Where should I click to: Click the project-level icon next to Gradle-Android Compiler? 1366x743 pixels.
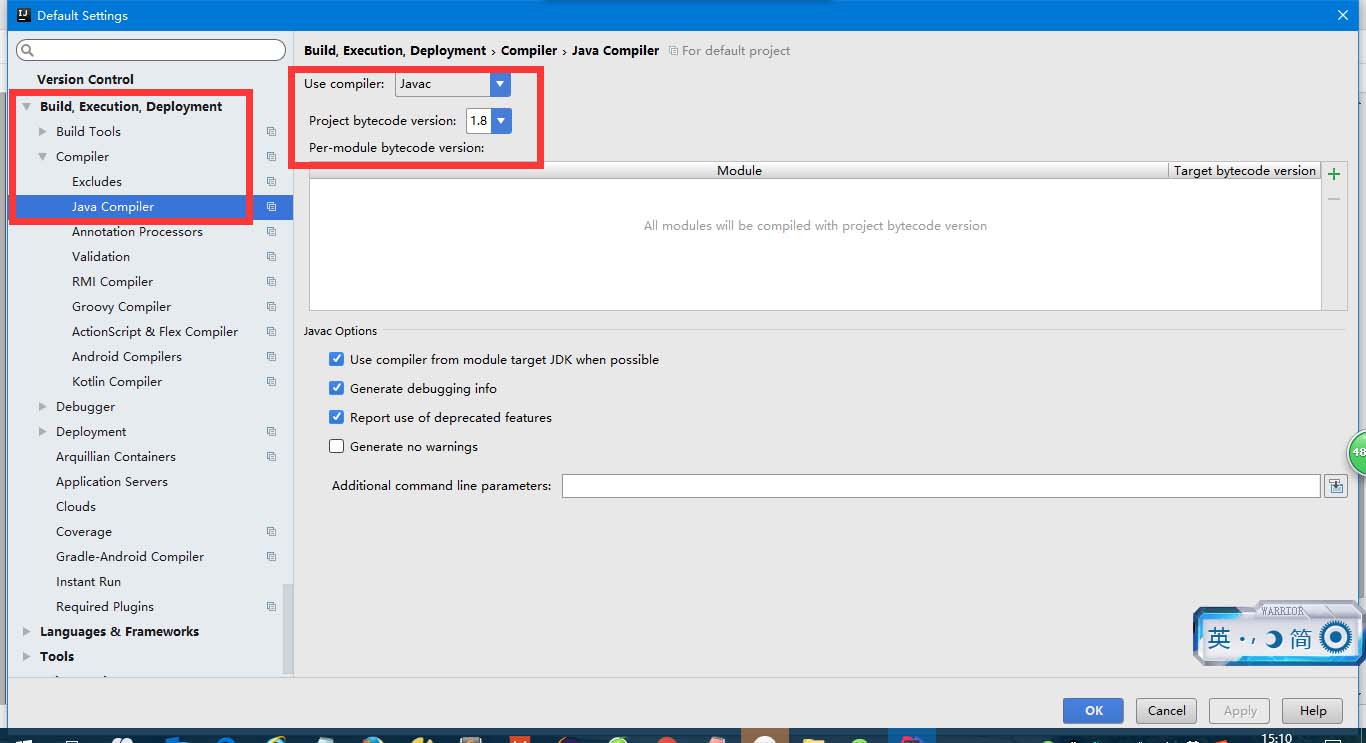271,557
